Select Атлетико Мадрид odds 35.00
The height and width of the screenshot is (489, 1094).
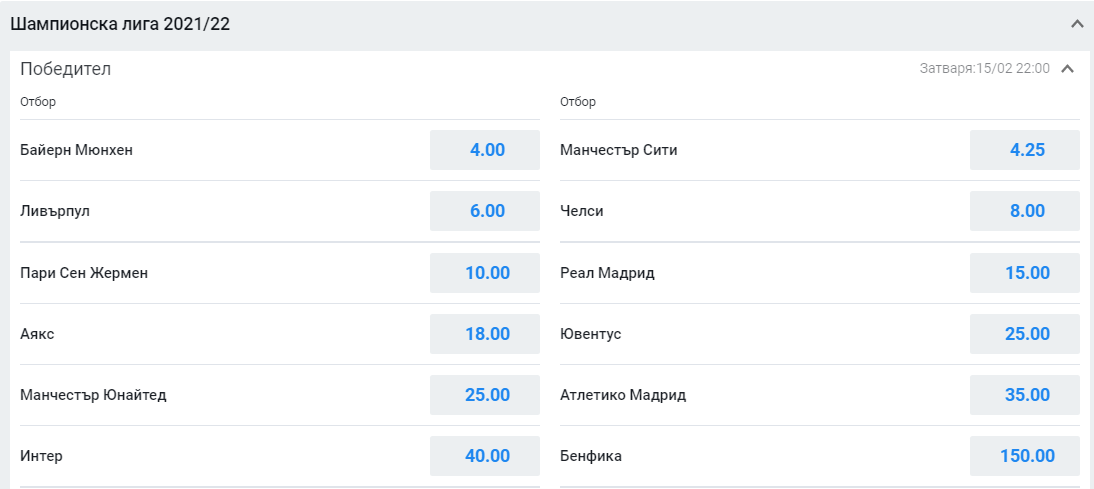[x=1025, y=395]
